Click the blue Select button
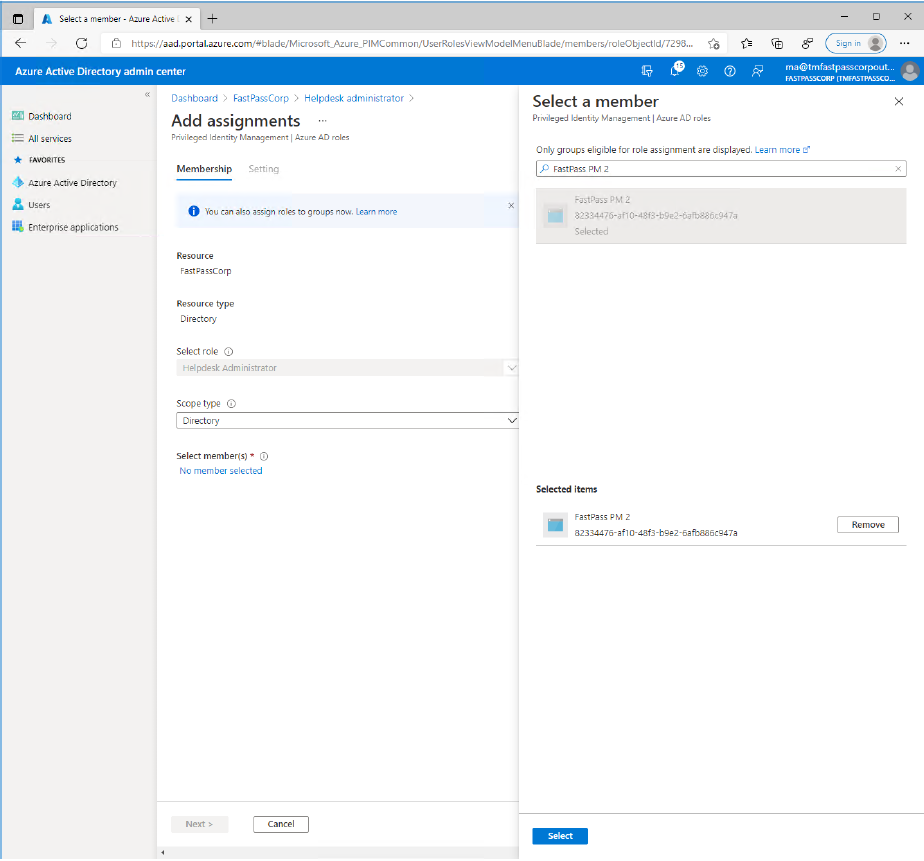 coord(560,836)
